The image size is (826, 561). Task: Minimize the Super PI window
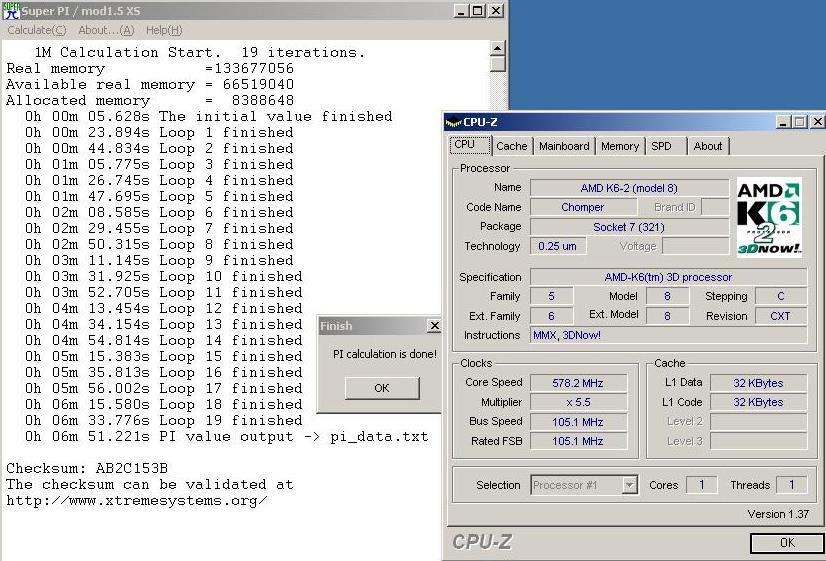pos(461,11)
